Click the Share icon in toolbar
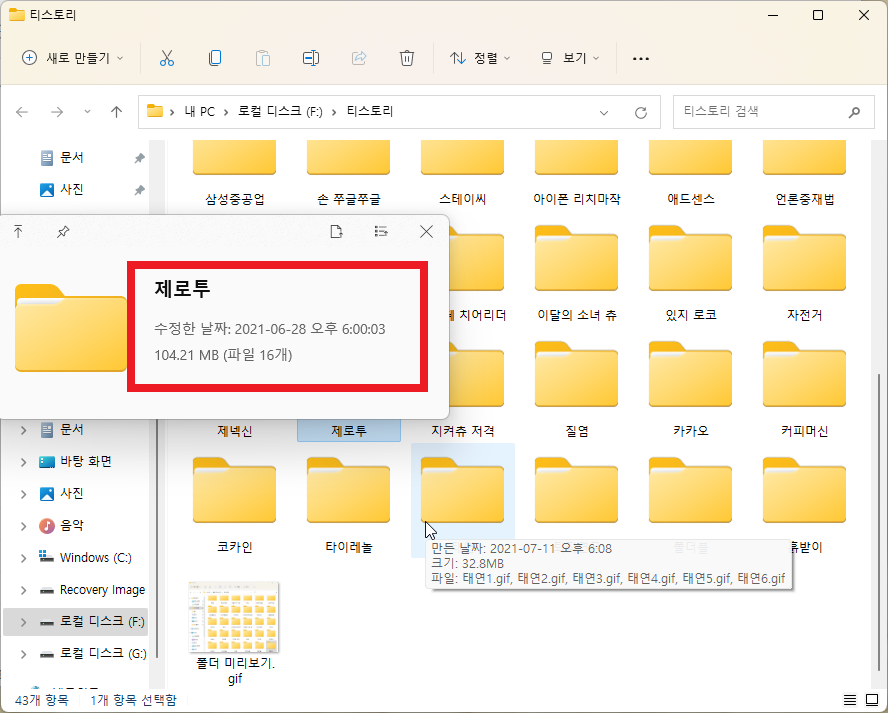 (x=359, y=58)
